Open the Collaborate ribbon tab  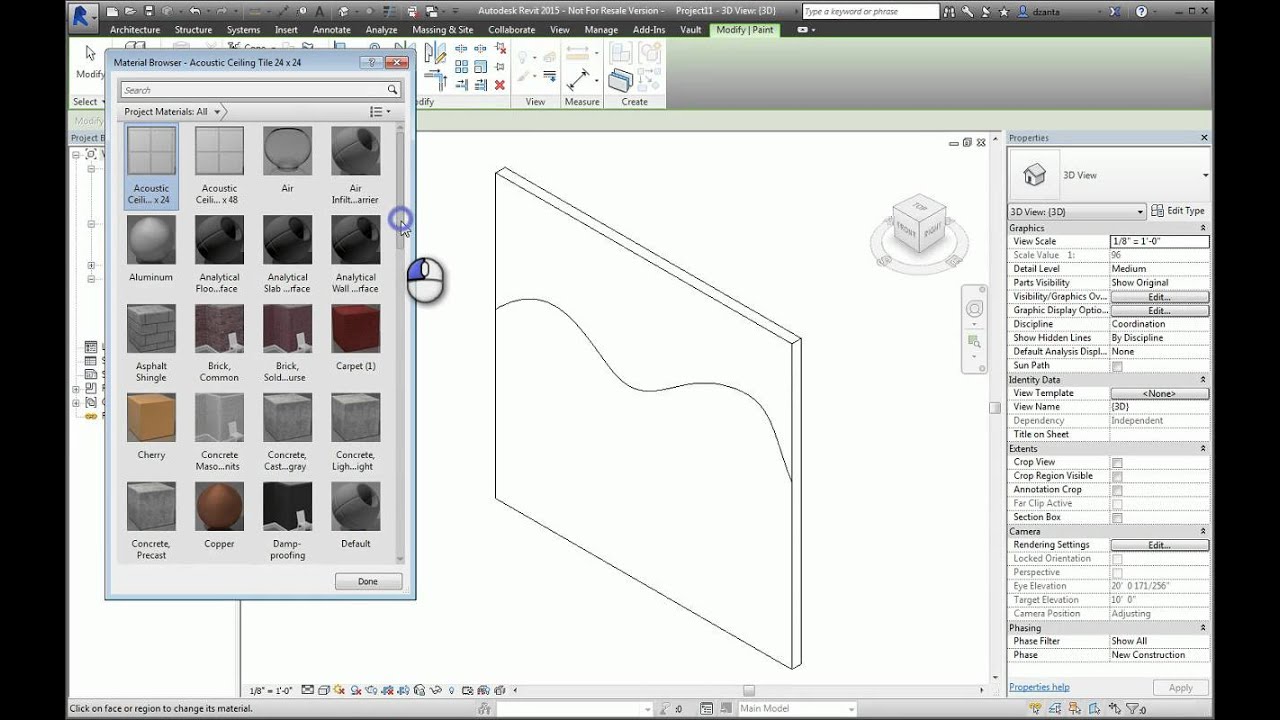click(x=512, y=30)
